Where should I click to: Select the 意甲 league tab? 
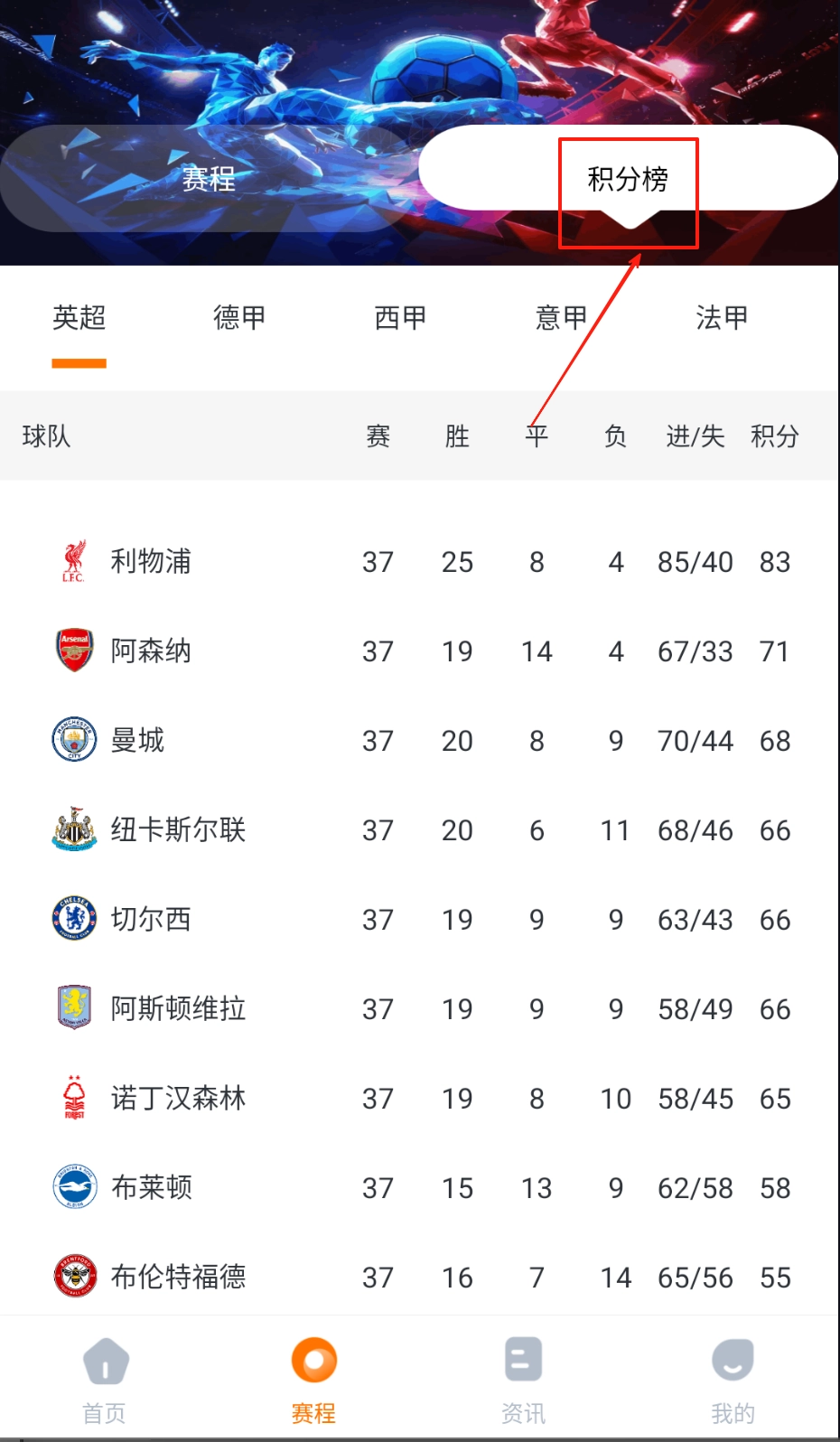pos(561,318)
